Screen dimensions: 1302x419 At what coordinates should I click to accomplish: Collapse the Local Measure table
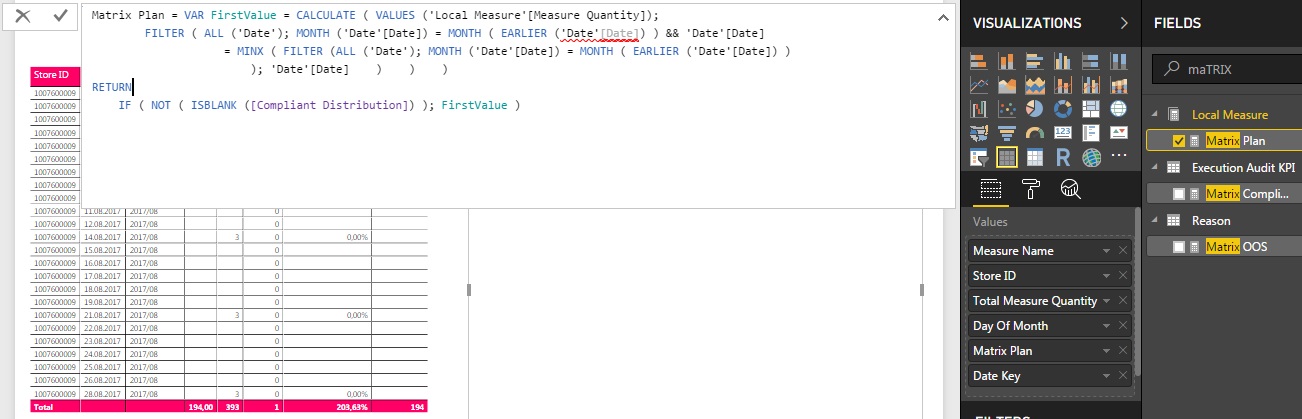click(x=1154, y=115)
